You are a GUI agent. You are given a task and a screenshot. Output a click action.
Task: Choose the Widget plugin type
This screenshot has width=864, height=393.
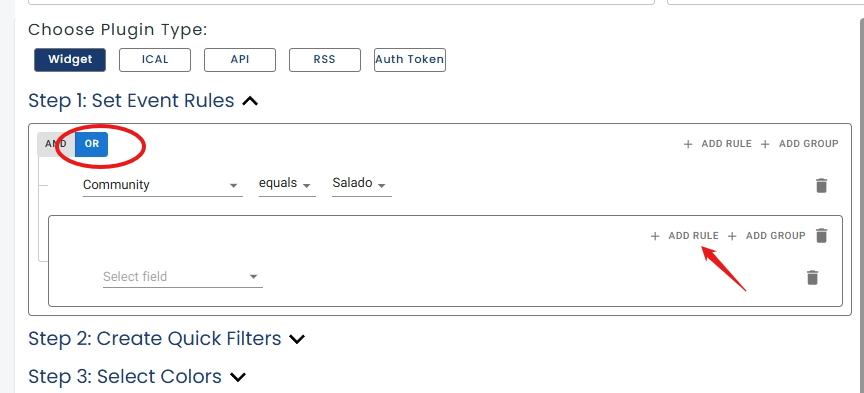pos(70,60)
